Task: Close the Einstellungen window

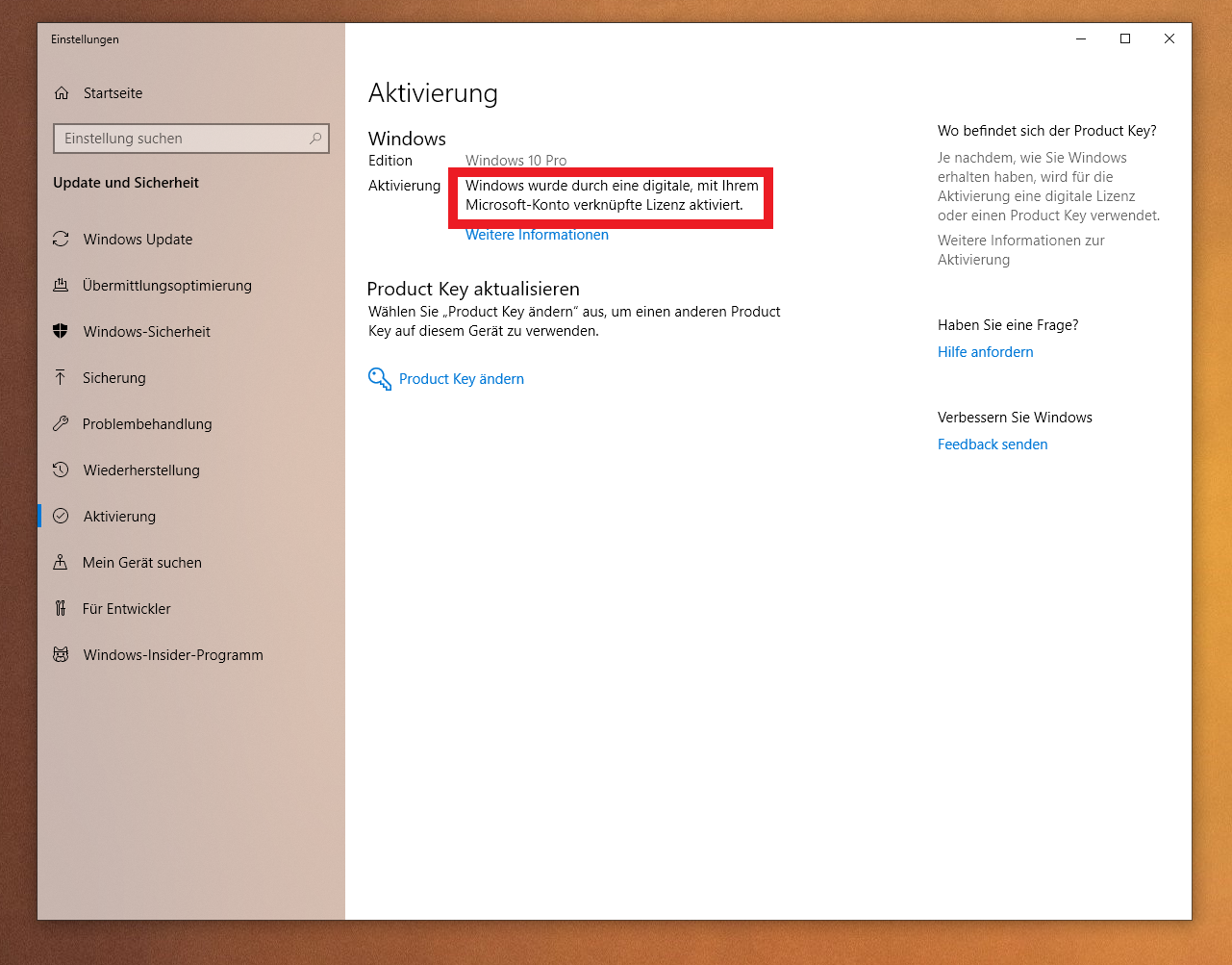Action: tap(1169, 38)
